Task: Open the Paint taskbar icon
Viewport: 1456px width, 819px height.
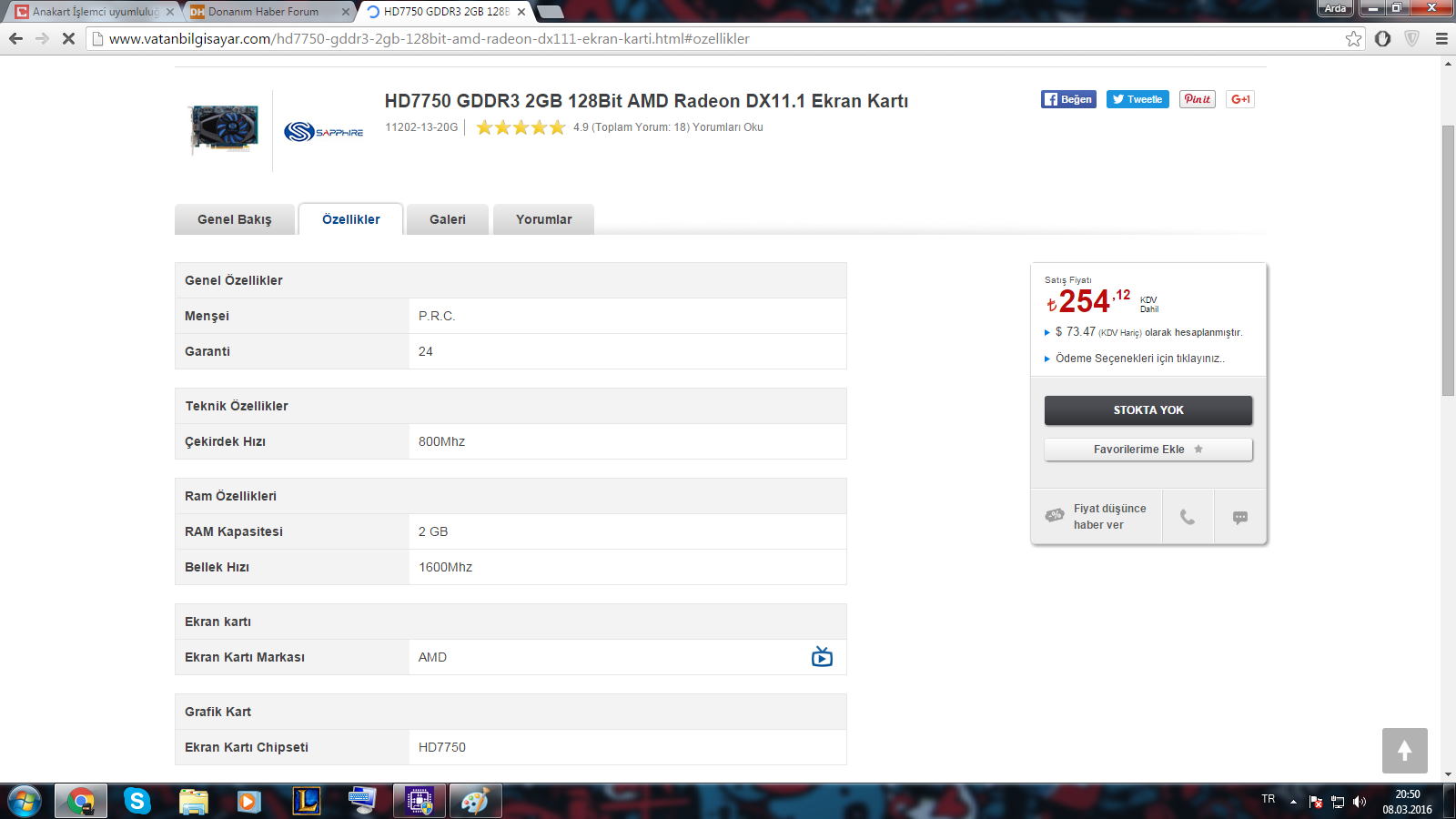Action: [475, 802]
